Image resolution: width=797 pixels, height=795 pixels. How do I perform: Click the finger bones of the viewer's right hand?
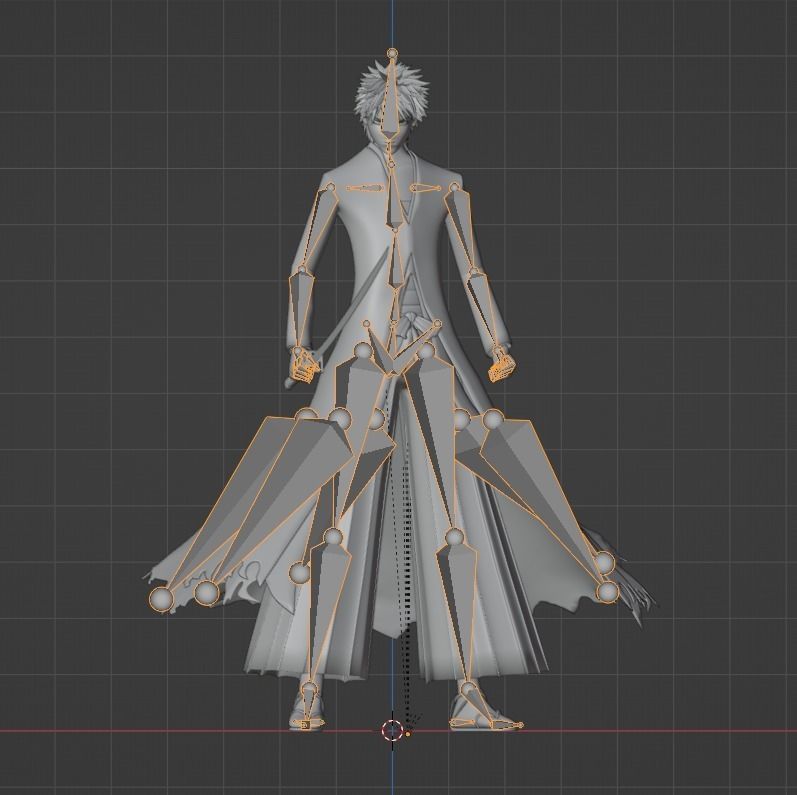[x=501, y=365]
